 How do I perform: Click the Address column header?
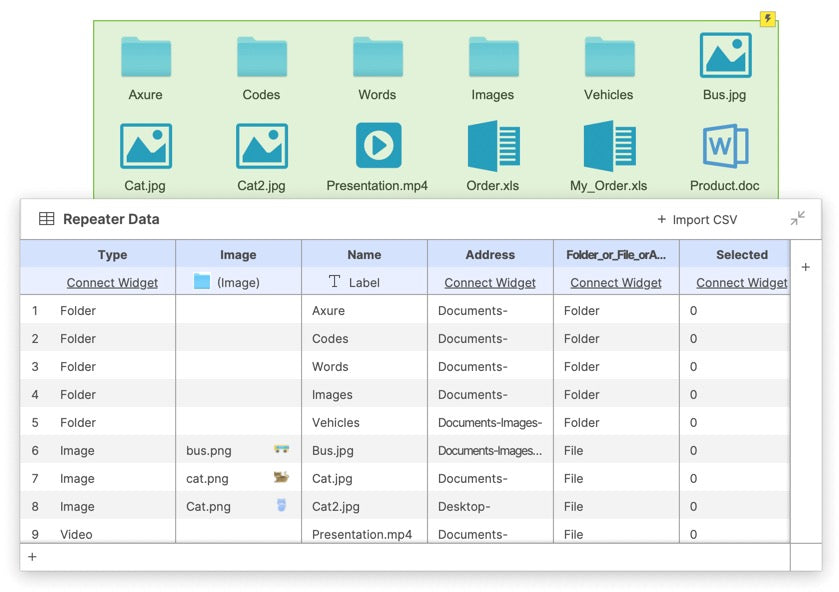490,255
